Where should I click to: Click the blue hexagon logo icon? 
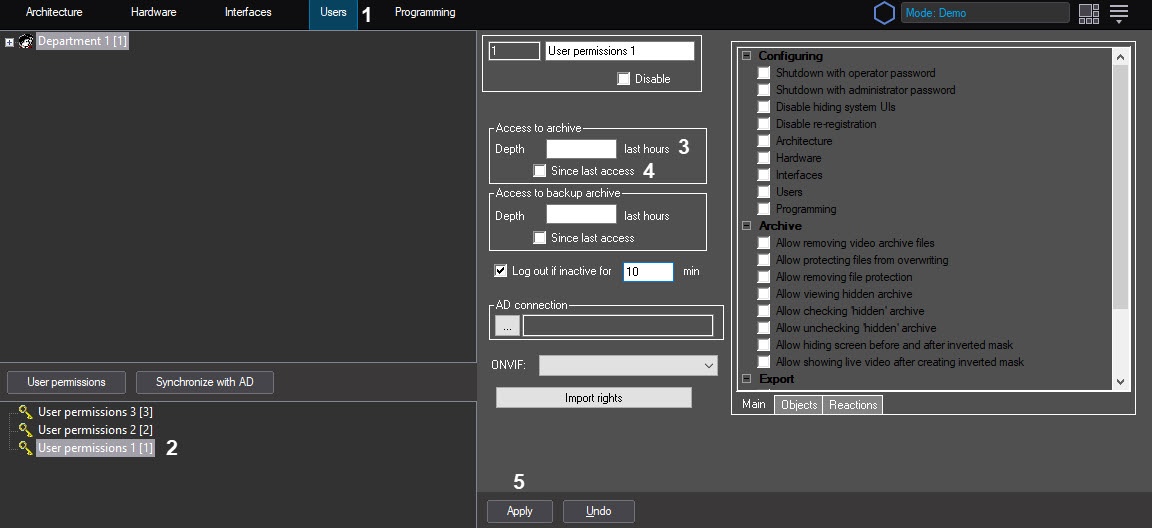pos(884,13)
